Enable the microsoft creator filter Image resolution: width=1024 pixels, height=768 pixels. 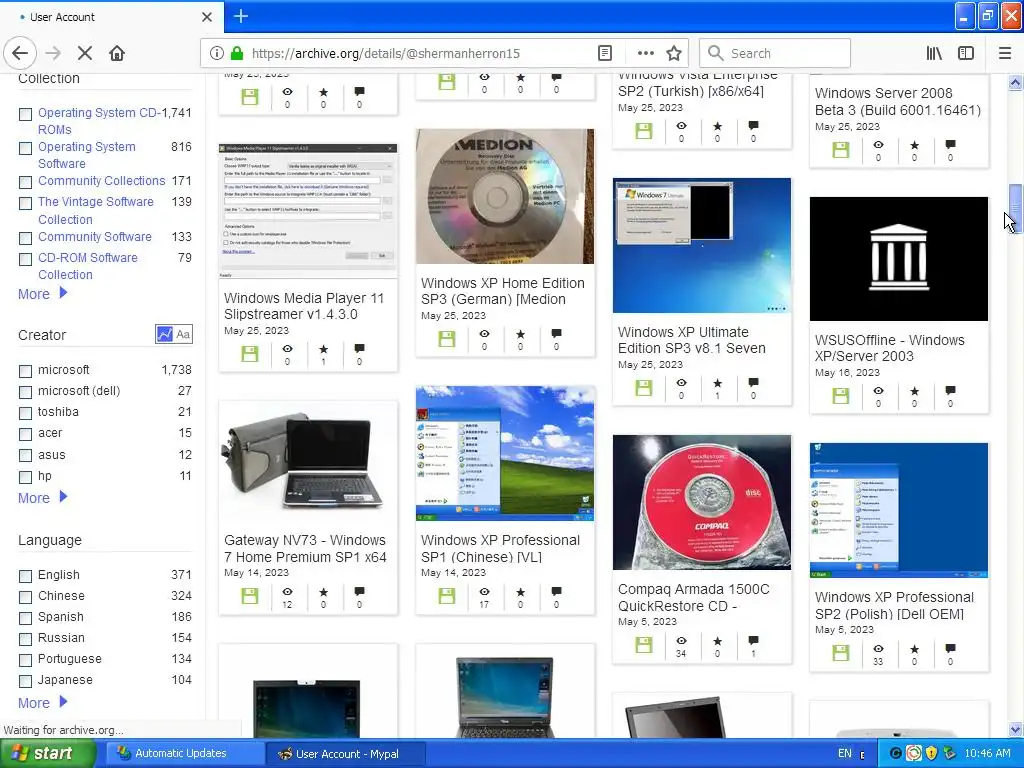[25, 371]
